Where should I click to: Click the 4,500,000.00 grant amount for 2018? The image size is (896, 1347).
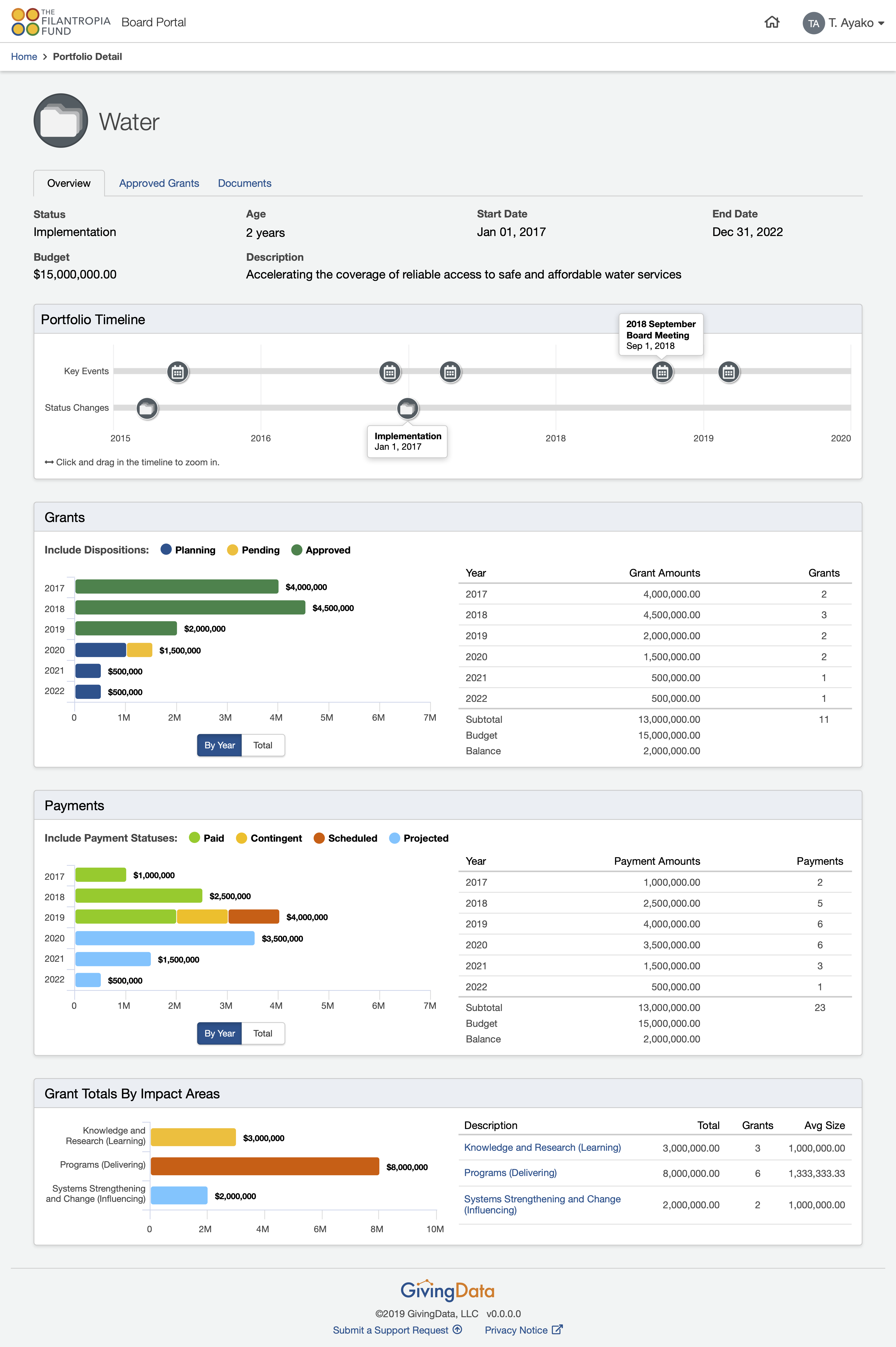tap(672, 615)
